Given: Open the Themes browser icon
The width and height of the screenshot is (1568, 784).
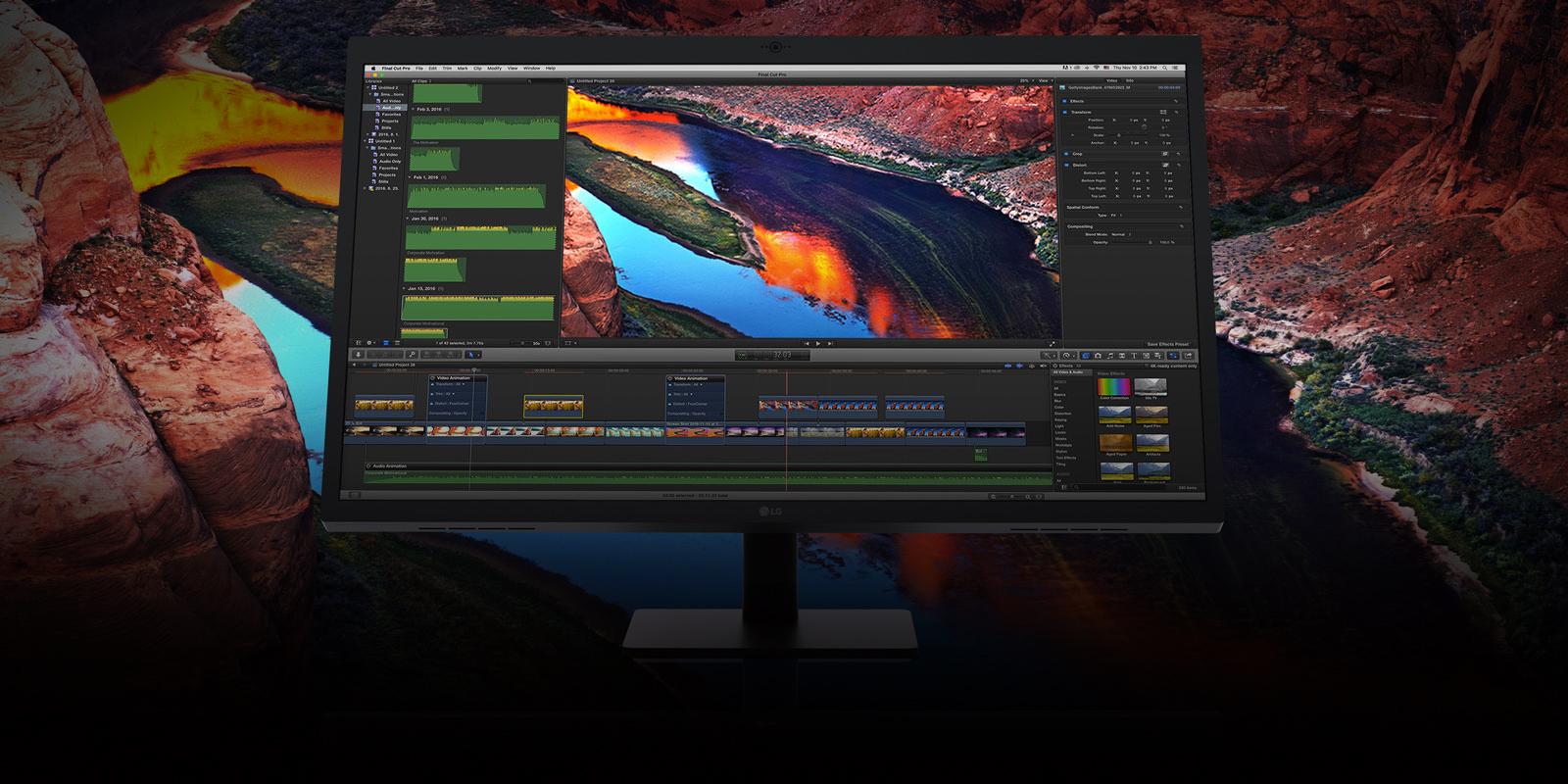Looking at the screenshot, I should point(1158,355).
